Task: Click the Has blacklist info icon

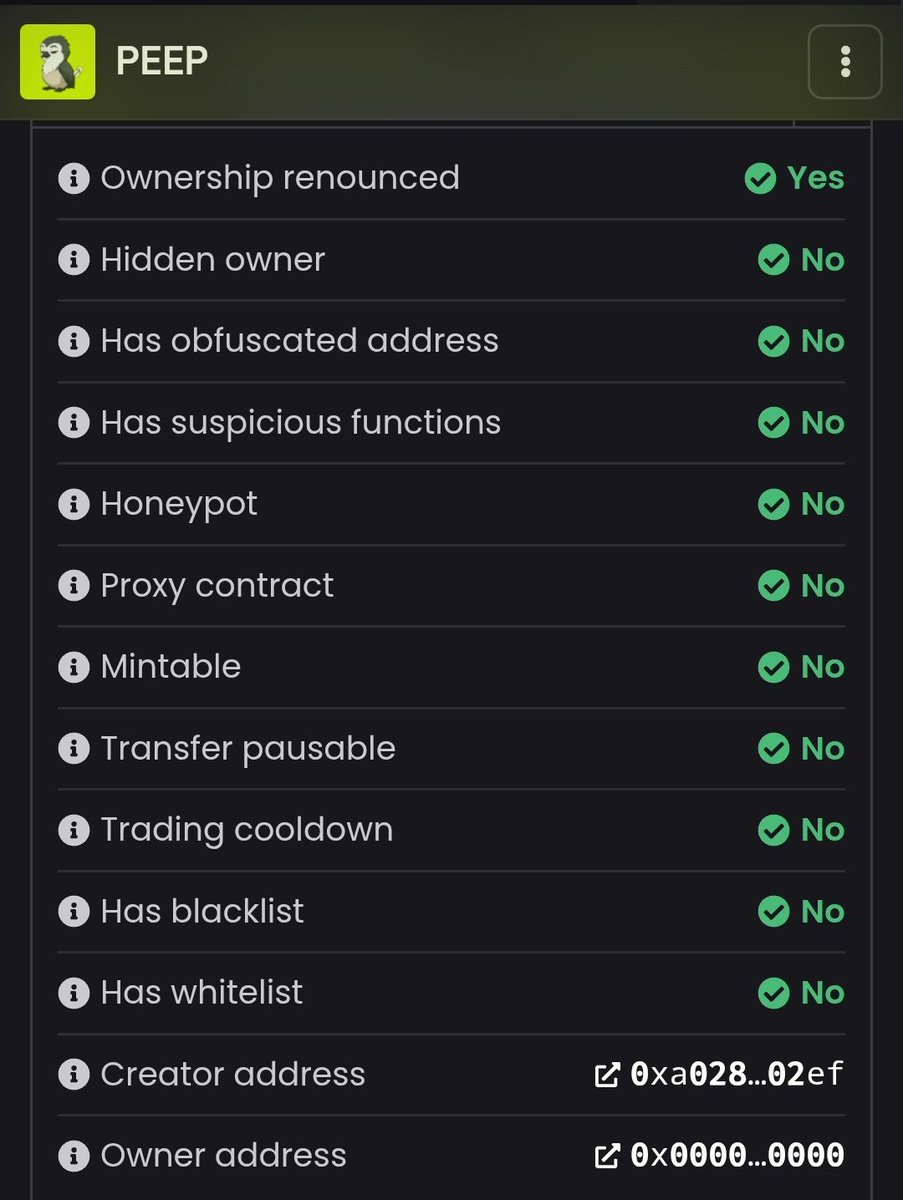Action: tap(73, 912)
